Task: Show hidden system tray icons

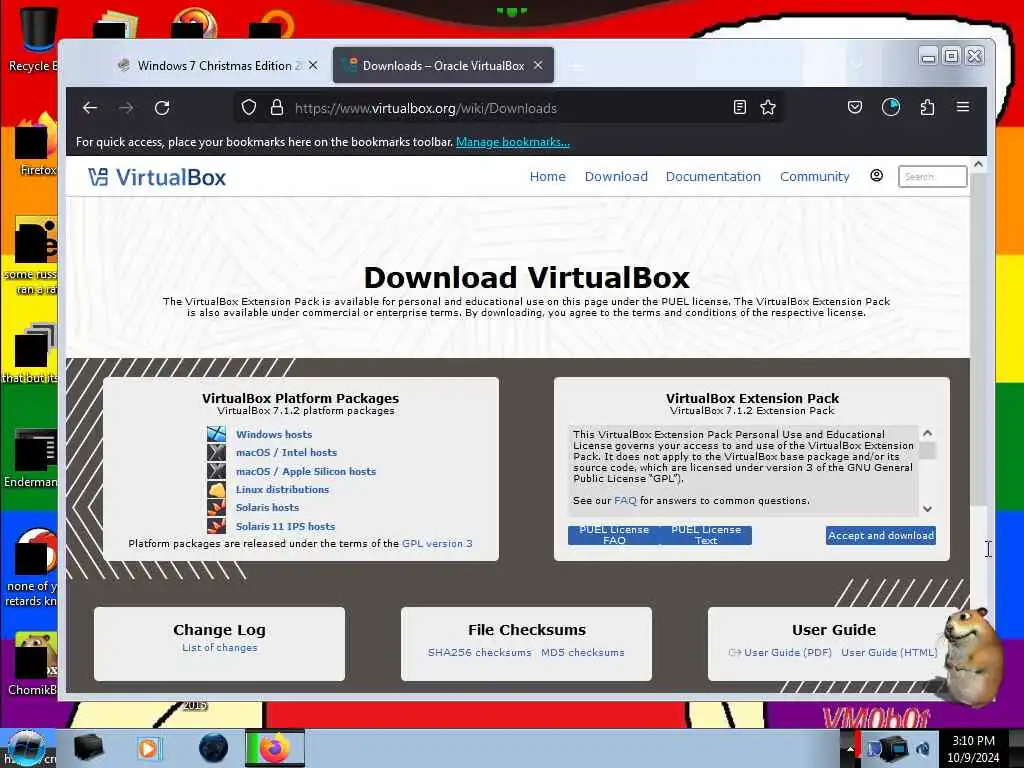Action: 850,749
